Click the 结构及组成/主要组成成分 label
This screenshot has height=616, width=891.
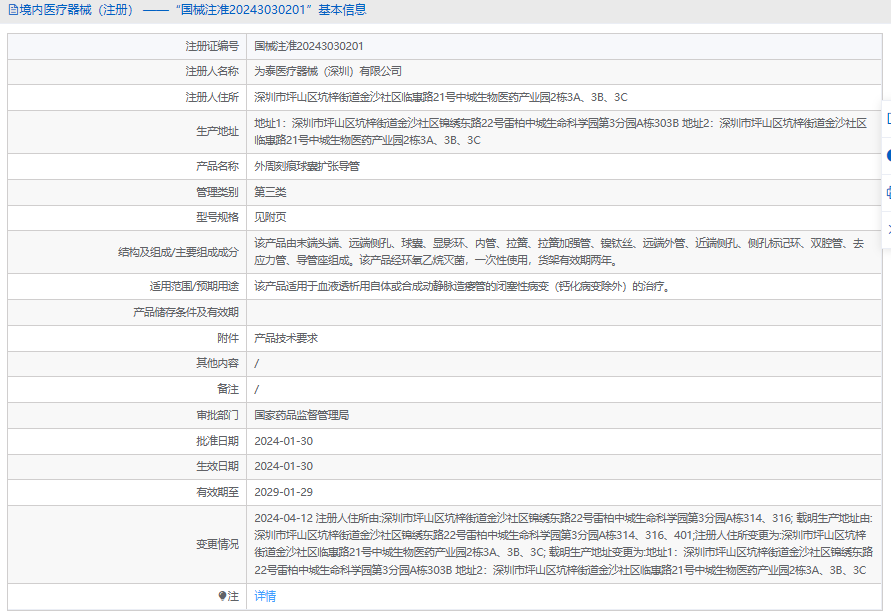(x=178, y=252)
